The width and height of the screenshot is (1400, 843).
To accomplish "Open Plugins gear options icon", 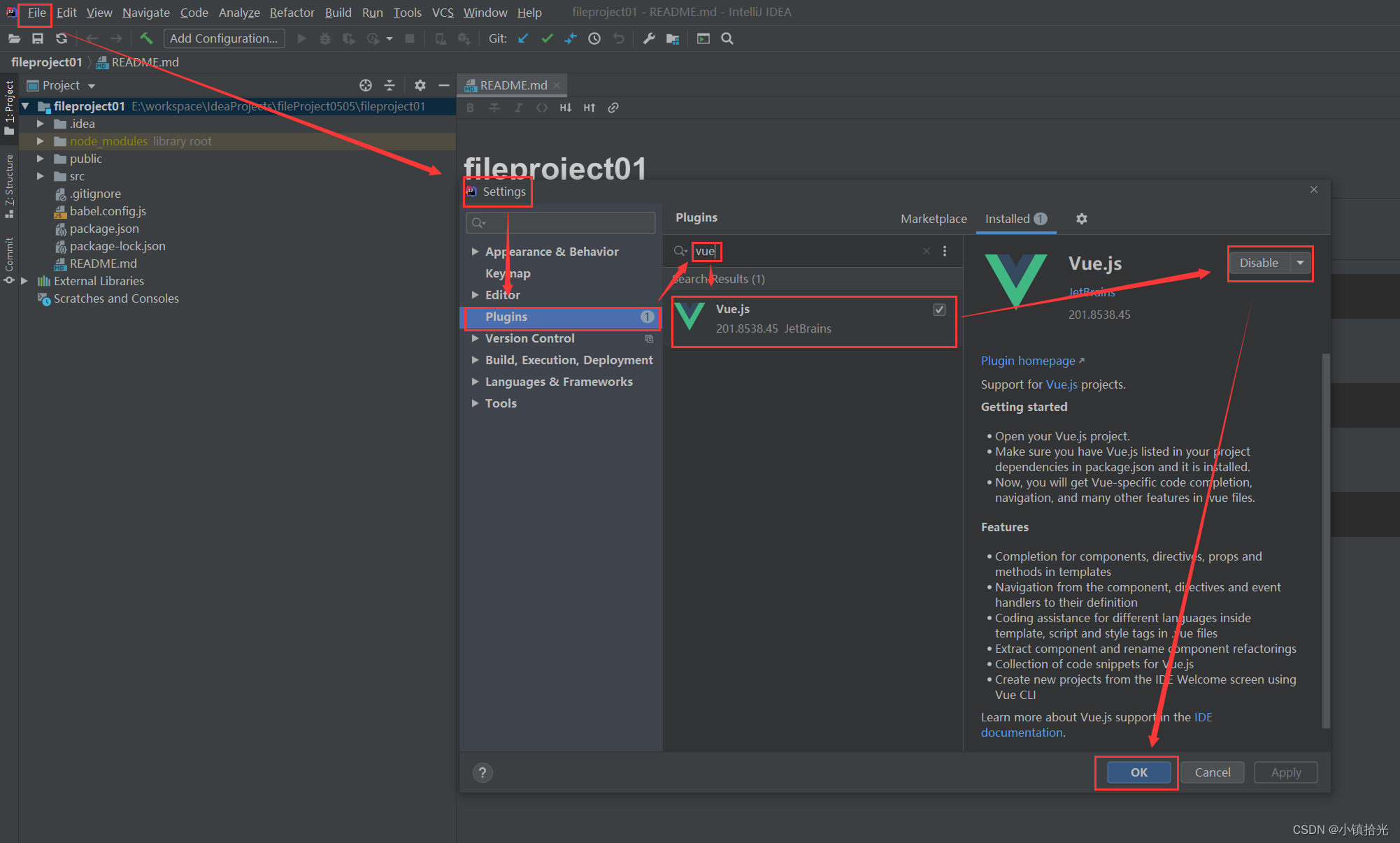I will pyautogui.click(x=1082, y=219).
